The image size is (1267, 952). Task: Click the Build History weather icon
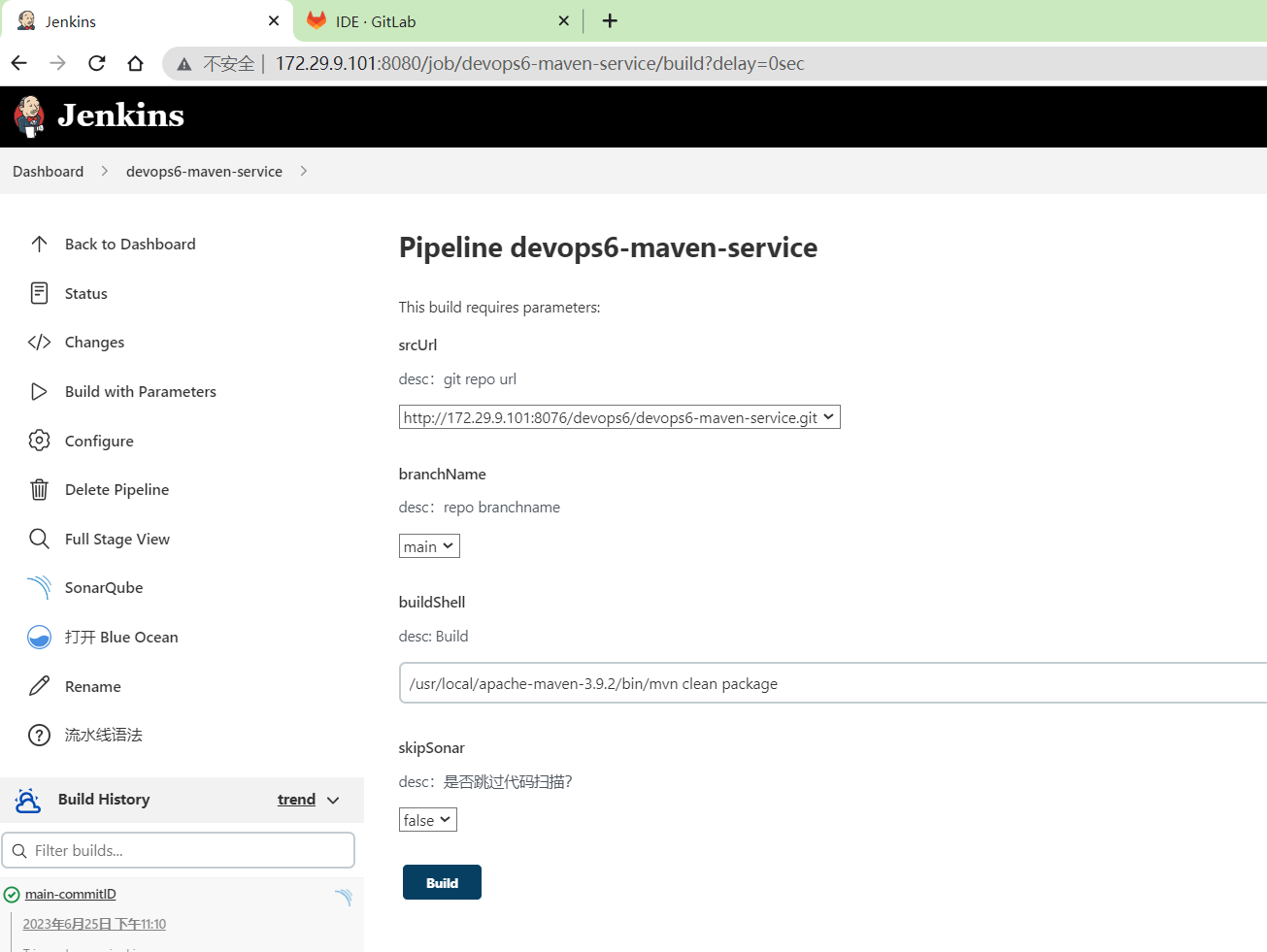[28, 800]
